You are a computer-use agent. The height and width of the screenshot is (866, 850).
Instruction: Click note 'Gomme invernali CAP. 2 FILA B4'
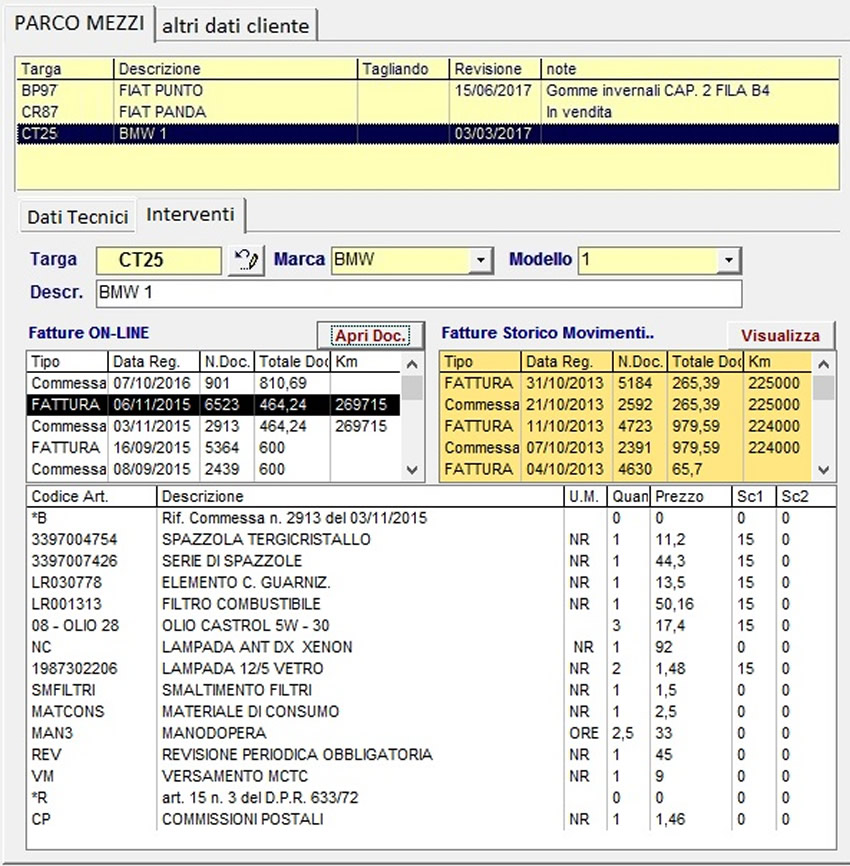(x=657, y=91)
